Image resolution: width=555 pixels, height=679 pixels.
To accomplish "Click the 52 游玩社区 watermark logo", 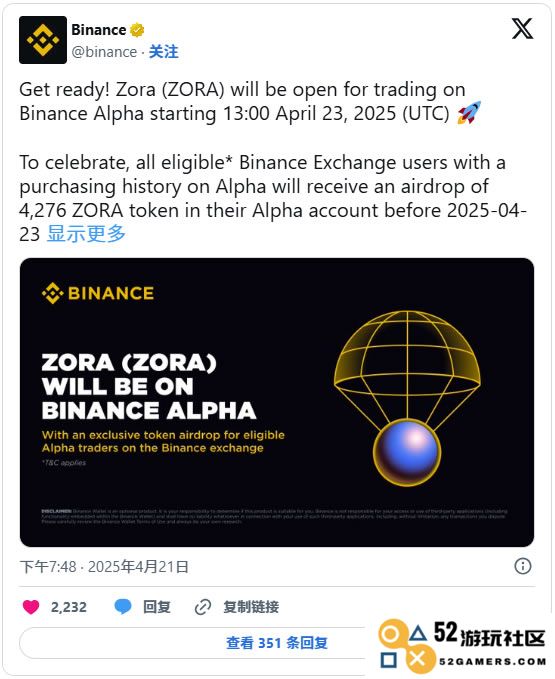I will [x=462, y=645].
